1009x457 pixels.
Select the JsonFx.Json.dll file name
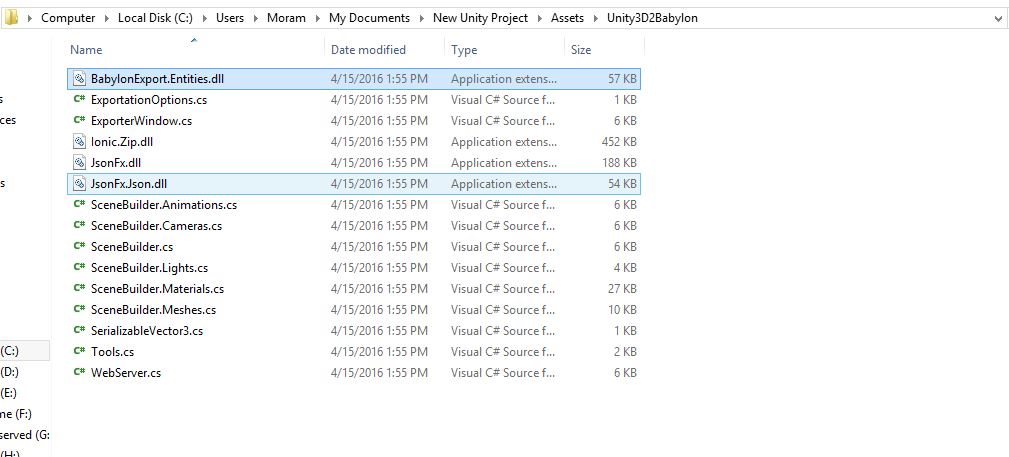coord(129,184)
